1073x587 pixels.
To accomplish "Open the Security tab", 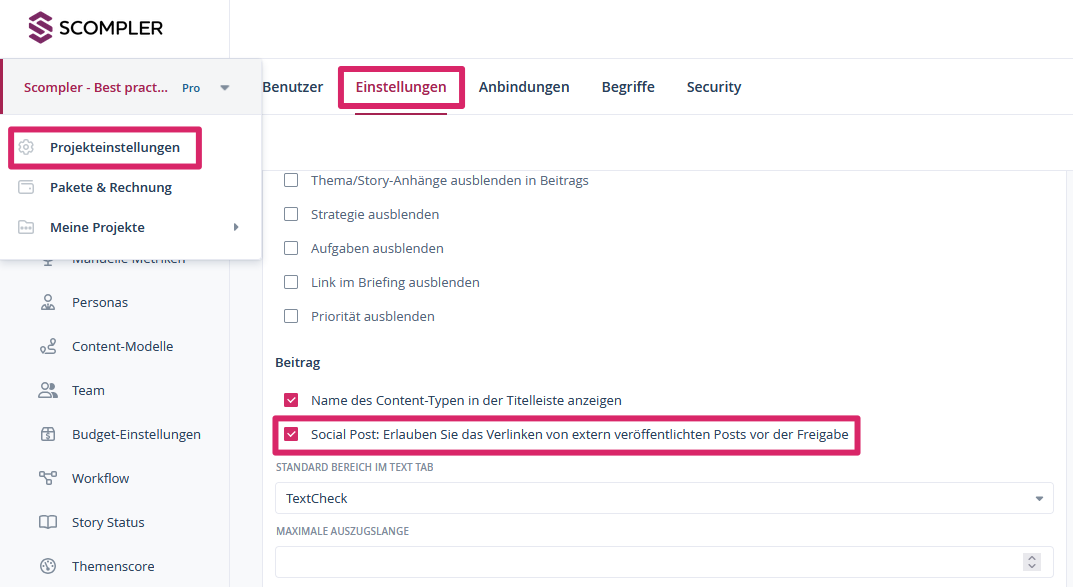I will pyautogui.click(x=714, y=87).
